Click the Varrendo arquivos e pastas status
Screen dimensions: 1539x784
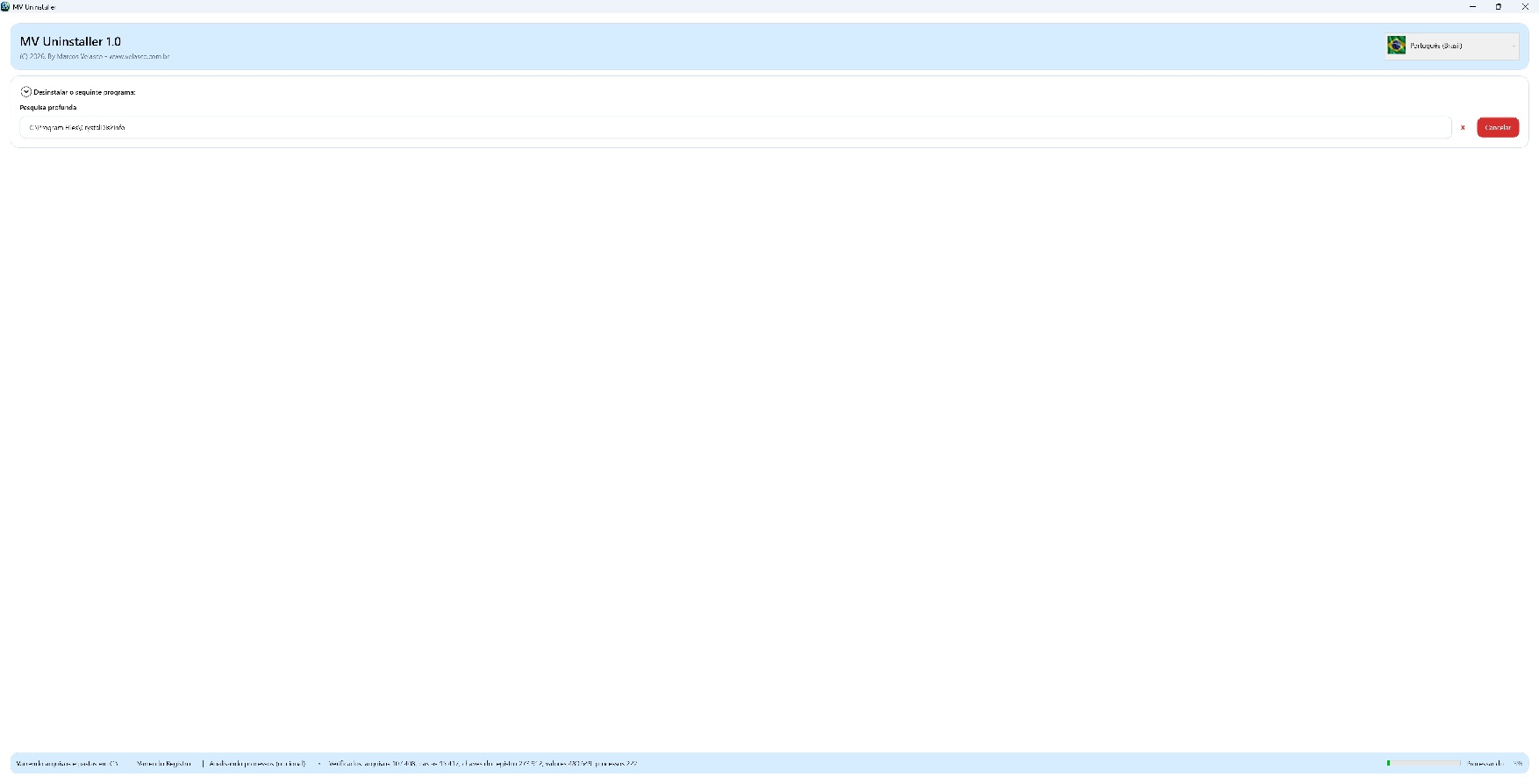(x=67, y=764)
